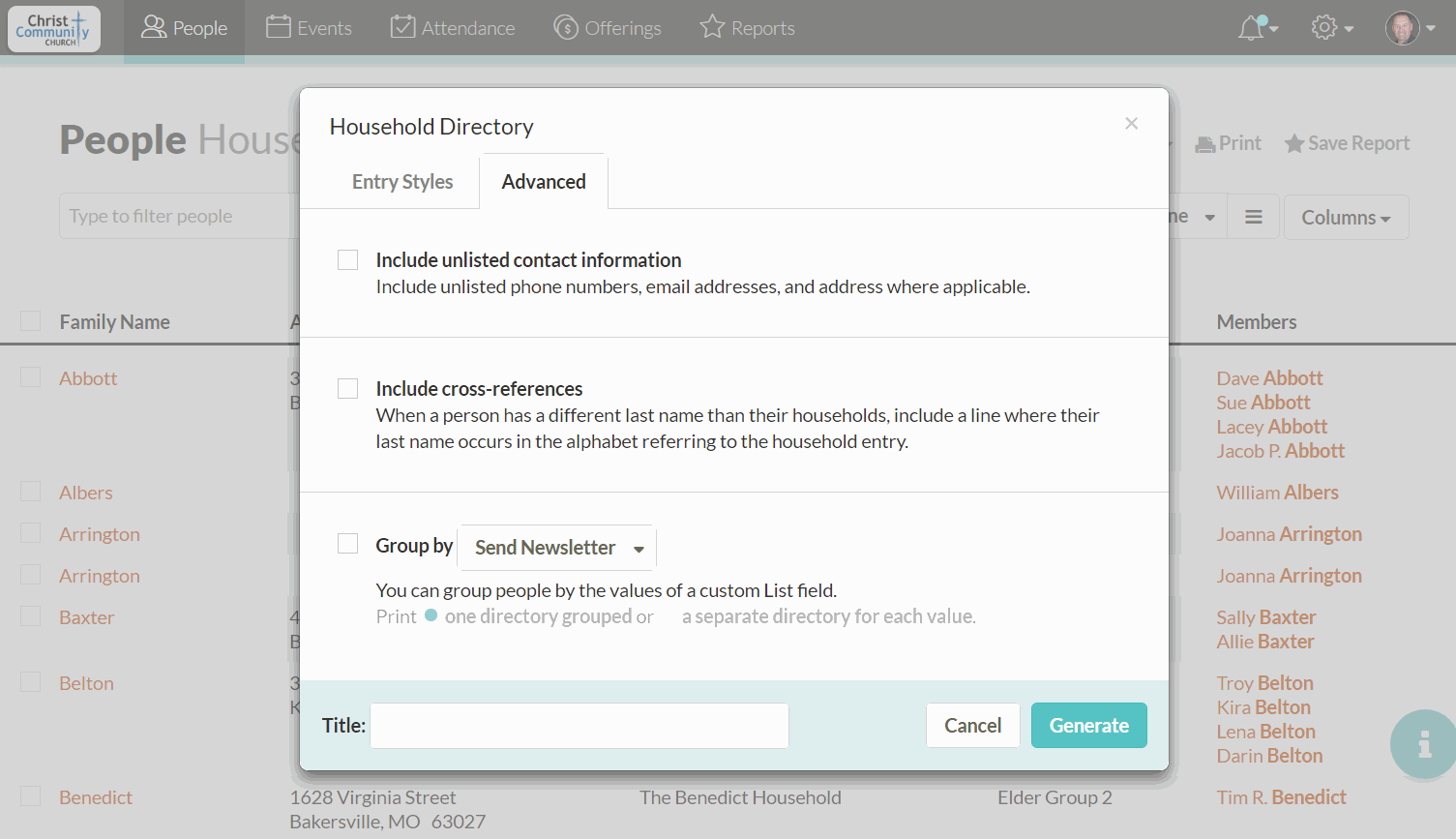This screenshot has width=1456, height=839.
Task: Enable Include unlisted contact information
Action: (x=347, y=259)
